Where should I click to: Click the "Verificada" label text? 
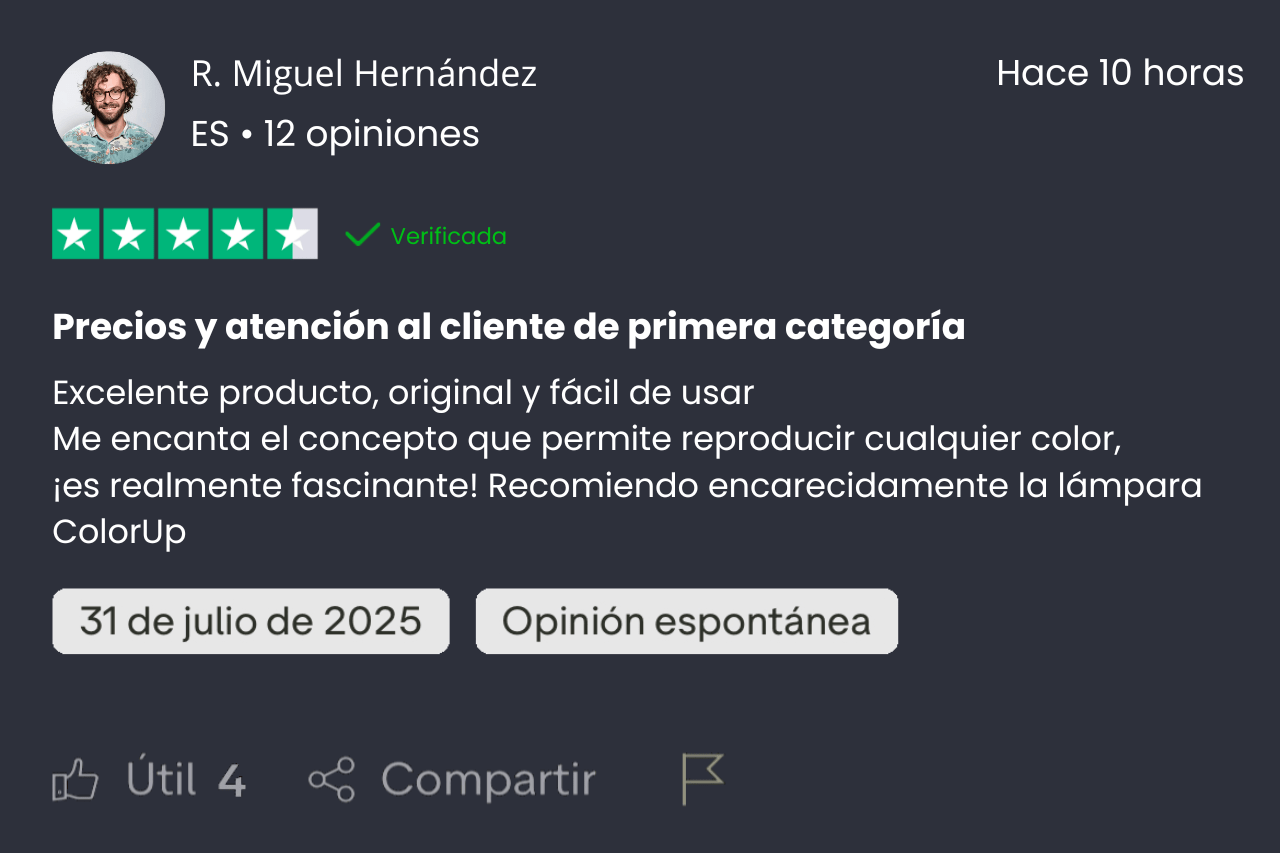coord(448,236)
